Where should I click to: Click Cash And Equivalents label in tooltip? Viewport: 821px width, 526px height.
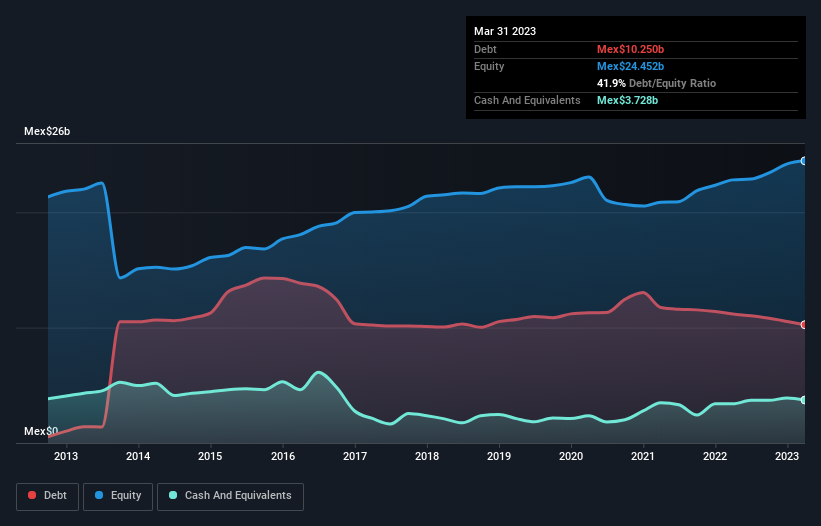tap(527, 100)
